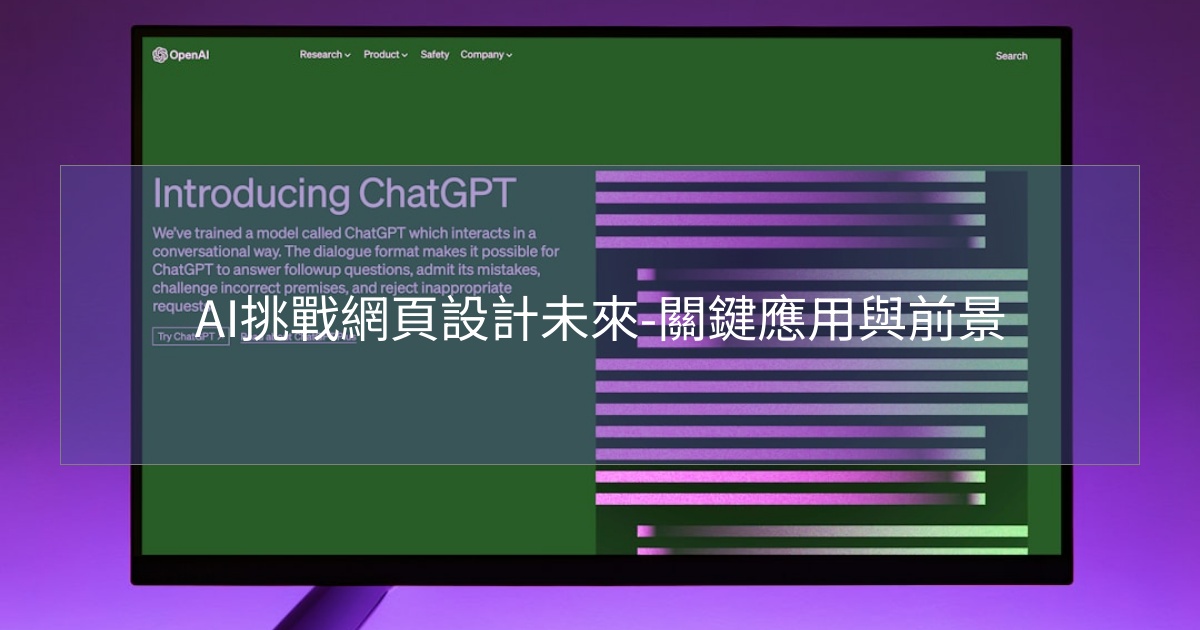Image resolution: width=1200 pixels, height=630 pixels.
Task: Click the Search link
Action: [x=1011, y=56]
